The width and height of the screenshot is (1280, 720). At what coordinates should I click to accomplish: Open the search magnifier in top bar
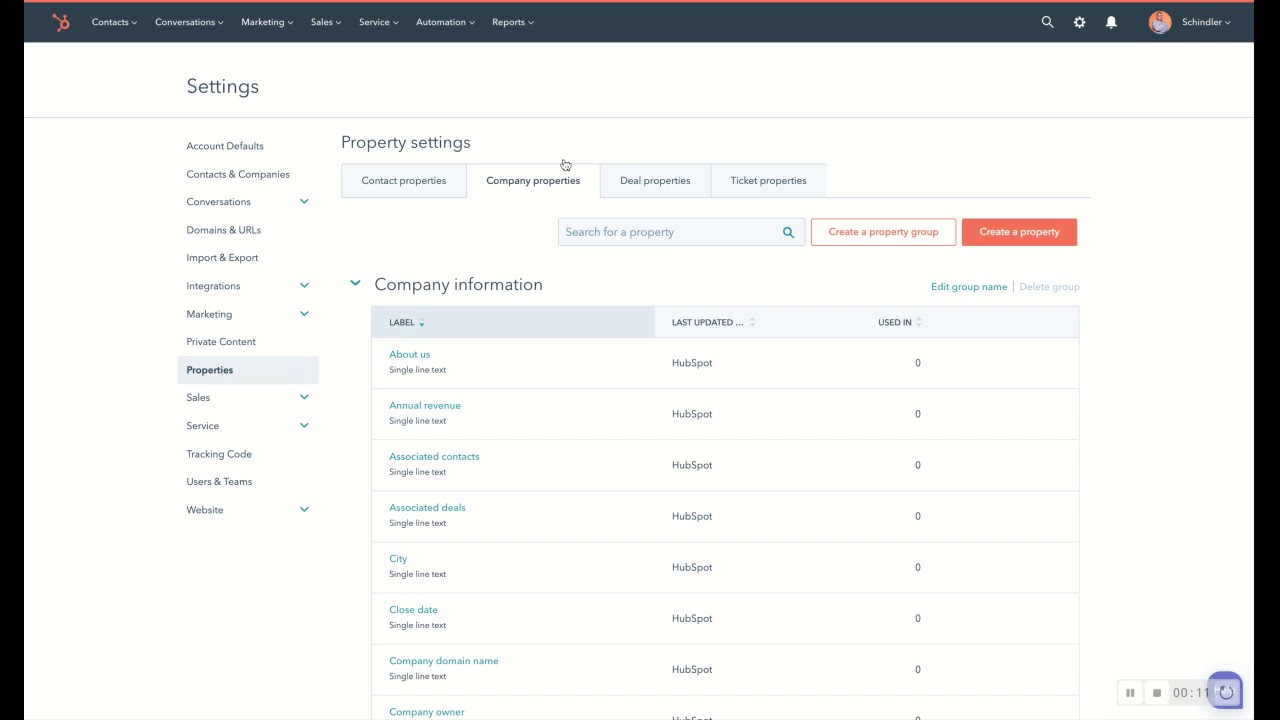pos(1047,22)
